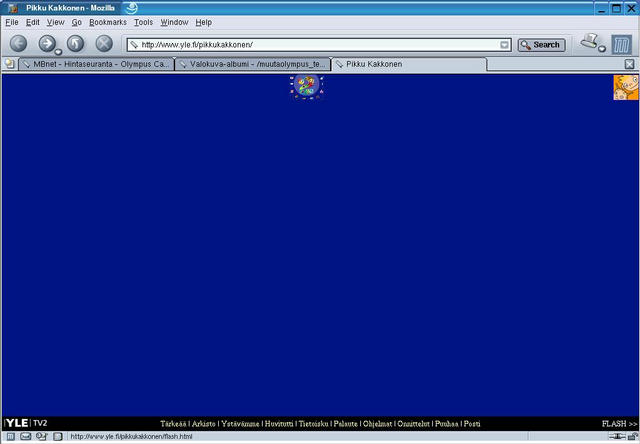Open the Palaute link

(x=346, y=424)
